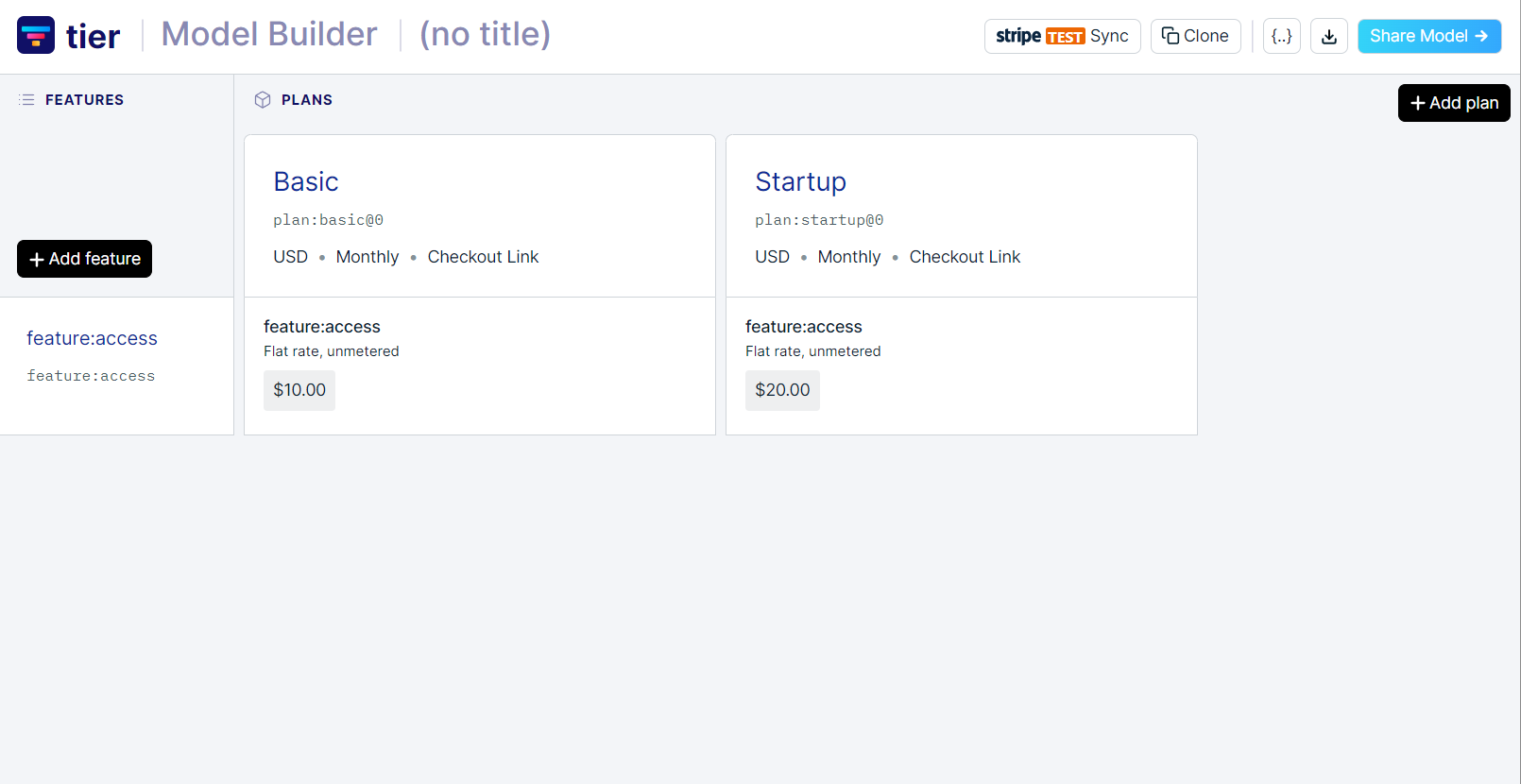
Task: Click Share Model button
Action: click(1429, 36)
